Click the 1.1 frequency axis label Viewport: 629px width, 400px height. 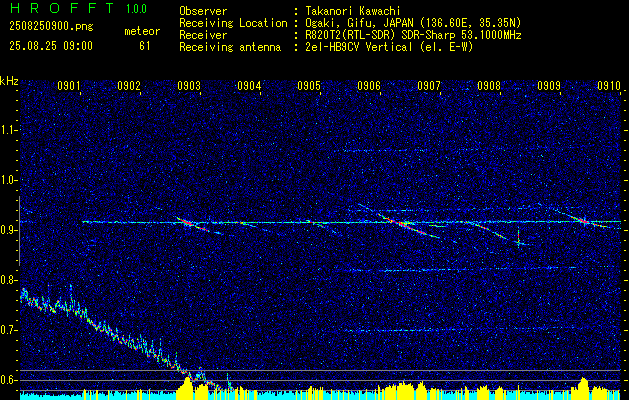pos(8,130)
